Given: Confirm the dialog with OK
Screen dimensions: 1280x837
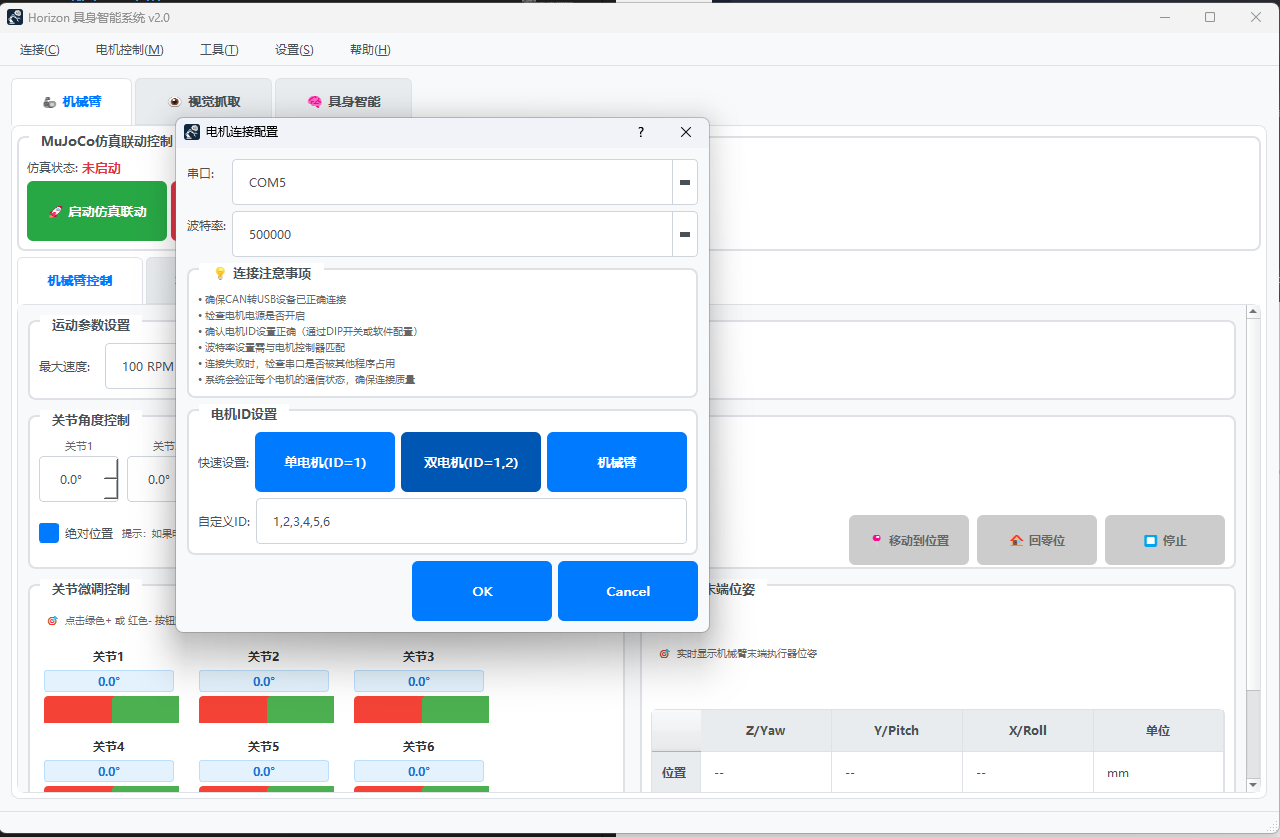Looking at the screenshot, I should pos(482,591).
